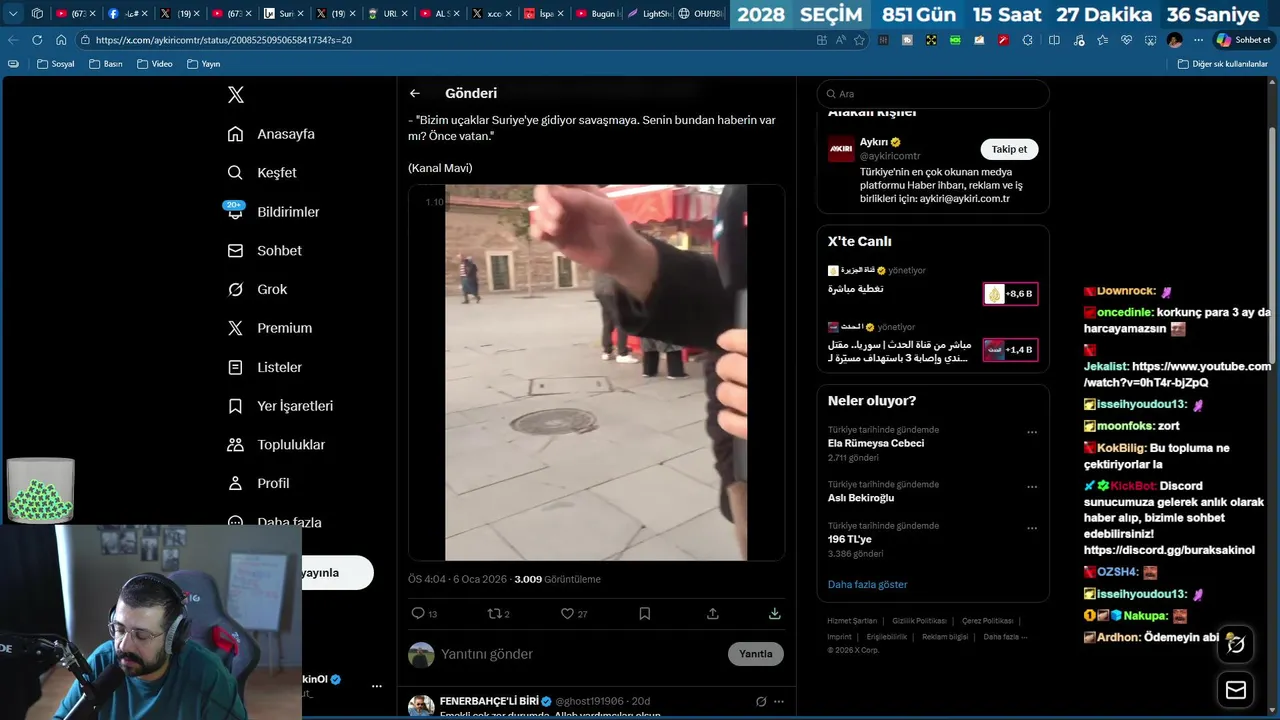1280x720 pixels.
Task: Open Hizmet Şartları footer link
Action: click(852, 621)
